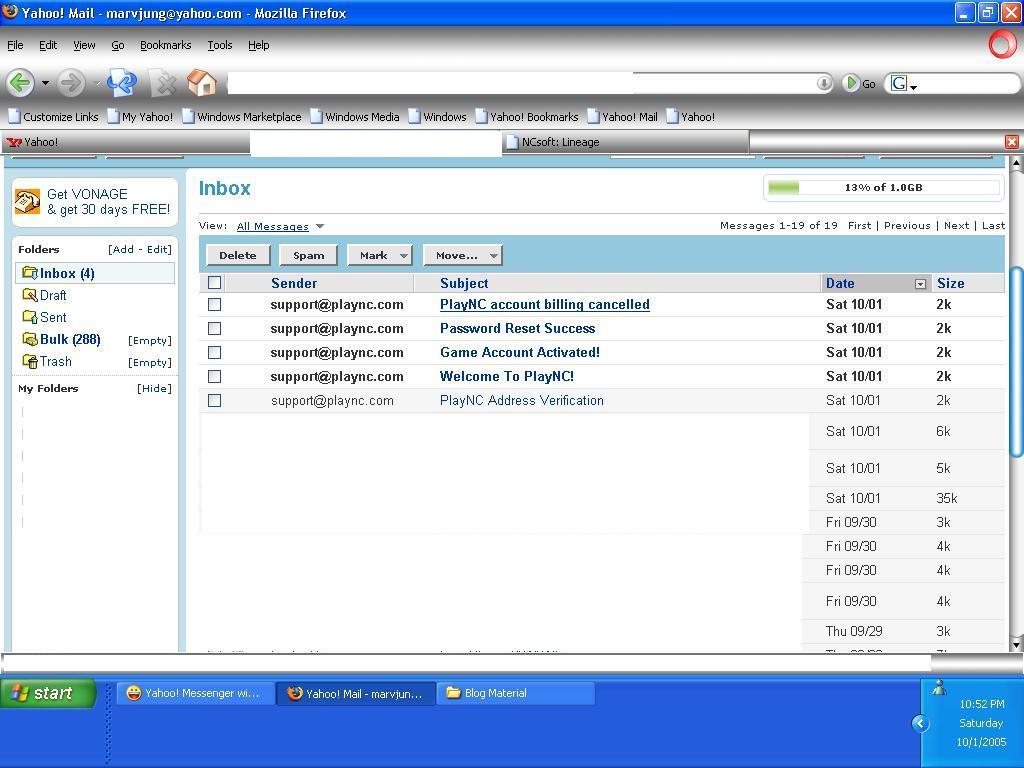Sort messages by Sender column header
This screenshot has width=1024, height=768.
pyautogui.click(x=294, y=283)
